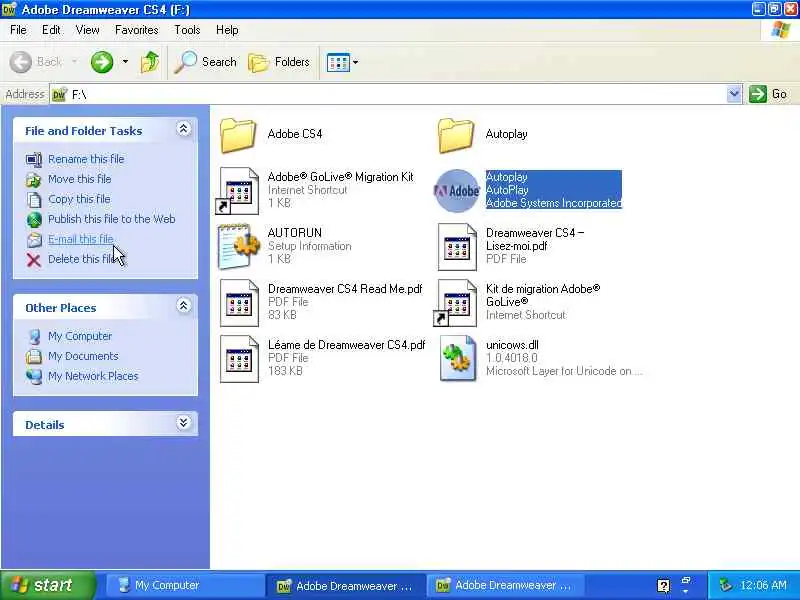Open the File menu
Screen dimensions: 800x600
[18, 30]
